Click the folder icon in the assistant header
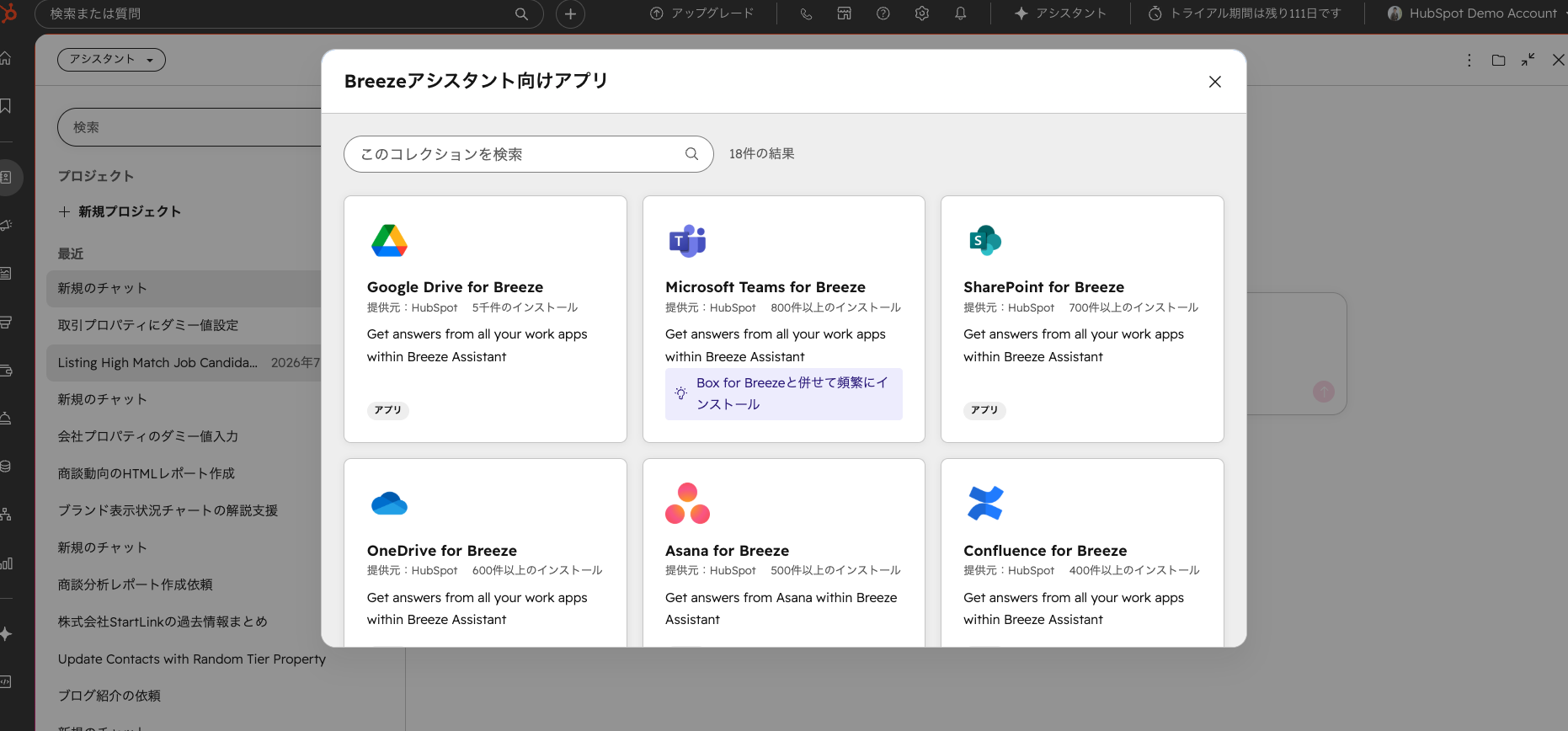Screen dimensions: 1568x731 pyautogui.click(x=1499, y=60)
